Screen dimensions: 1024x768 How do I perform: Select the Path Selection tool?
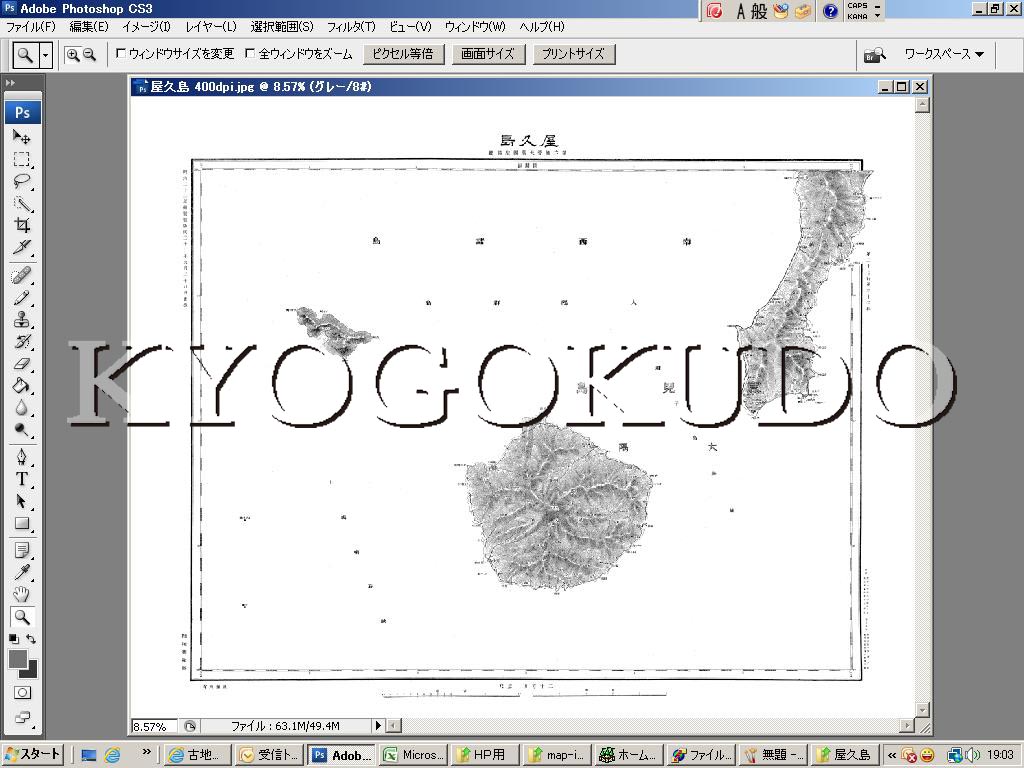pos(22,501)
